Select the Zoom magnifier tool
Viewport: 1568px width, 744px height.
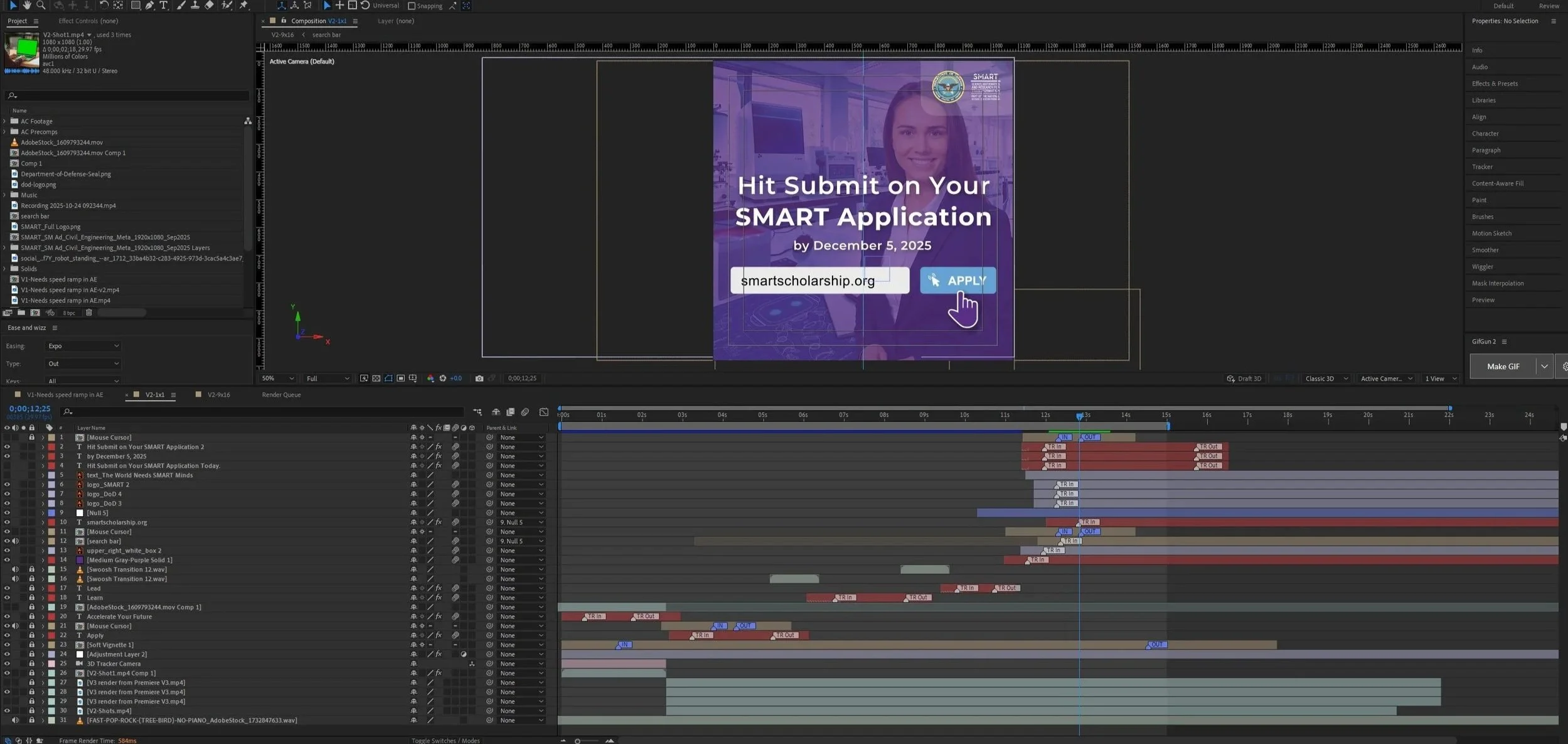(x=41, y=5)
